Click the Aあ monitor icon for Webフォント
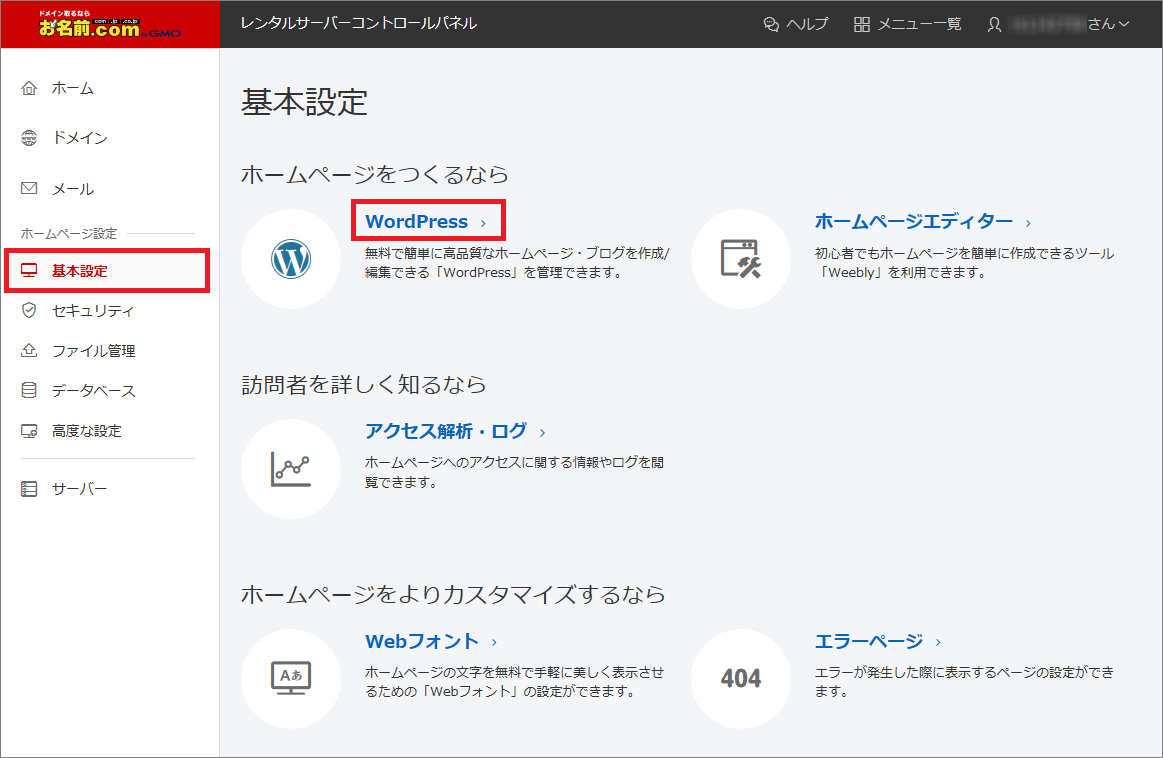The height and width of the screenshot is (758, 1163). point(291,678)
